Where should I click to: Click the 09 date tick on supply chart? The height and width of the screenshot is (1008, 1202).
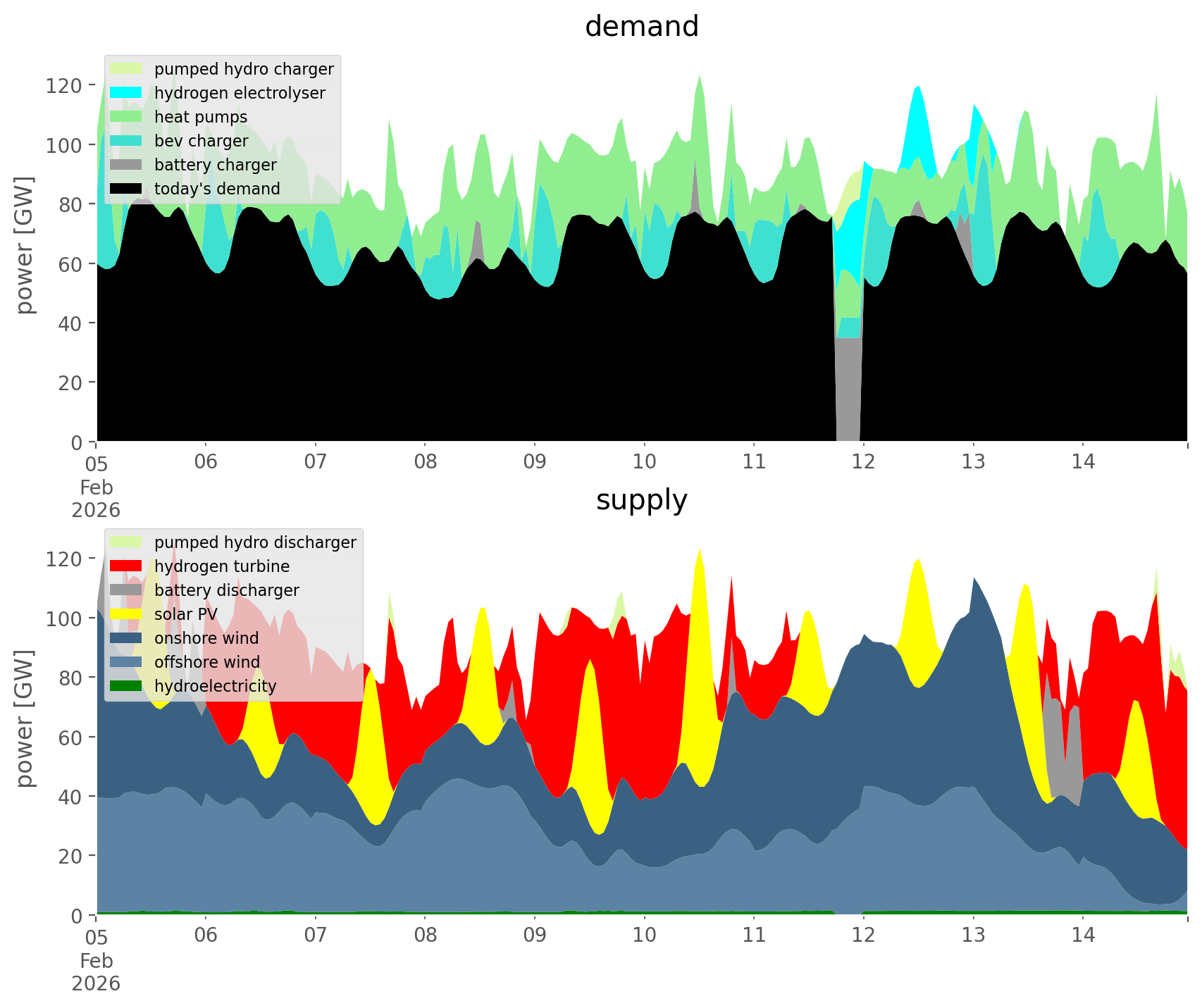pyautogui.click(x=535, y=936)
